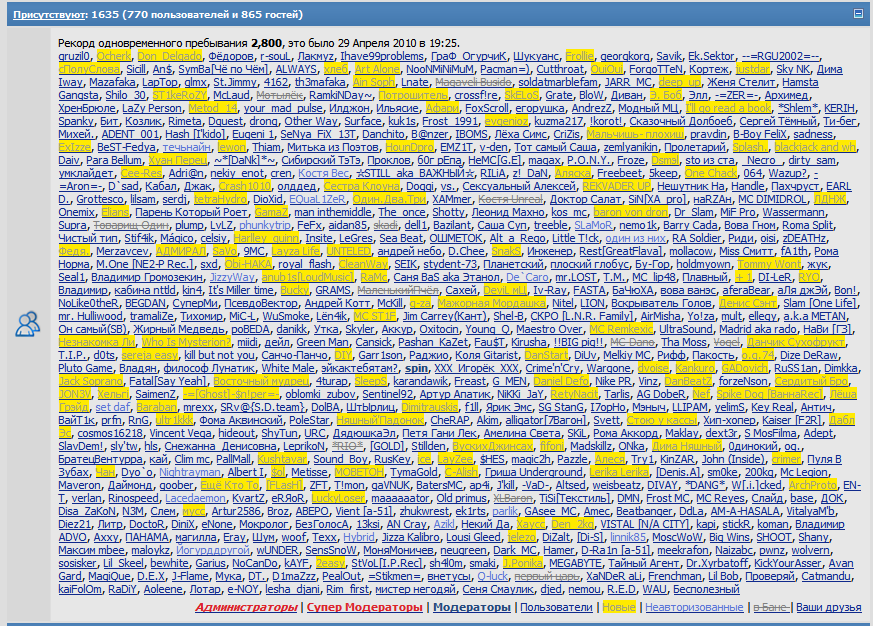This screenshot has width=873, height=626.
Task: Click the soldatmarblefam username
Action: [558, 82]
